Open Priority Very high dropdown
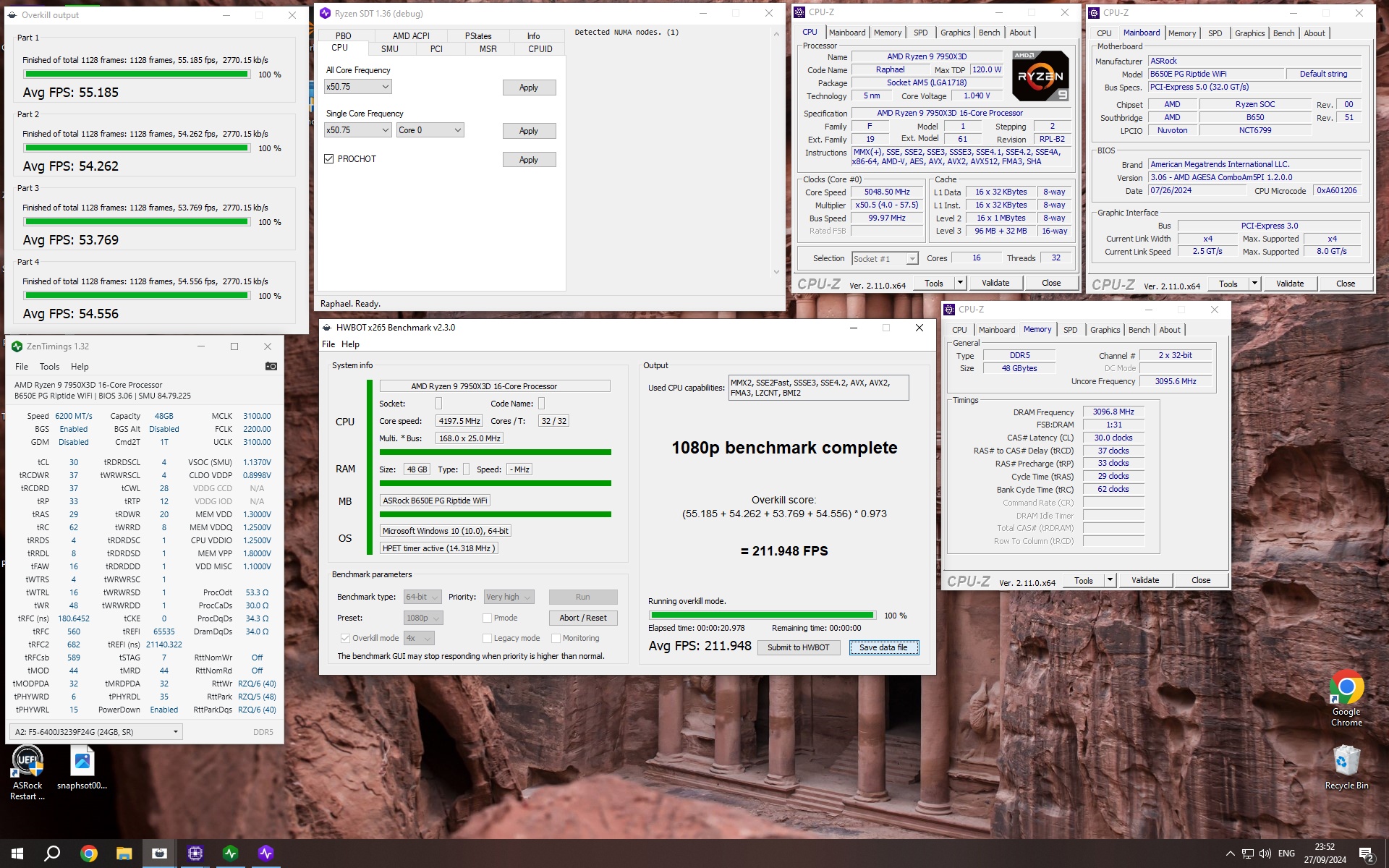 (x=509, y=597)
